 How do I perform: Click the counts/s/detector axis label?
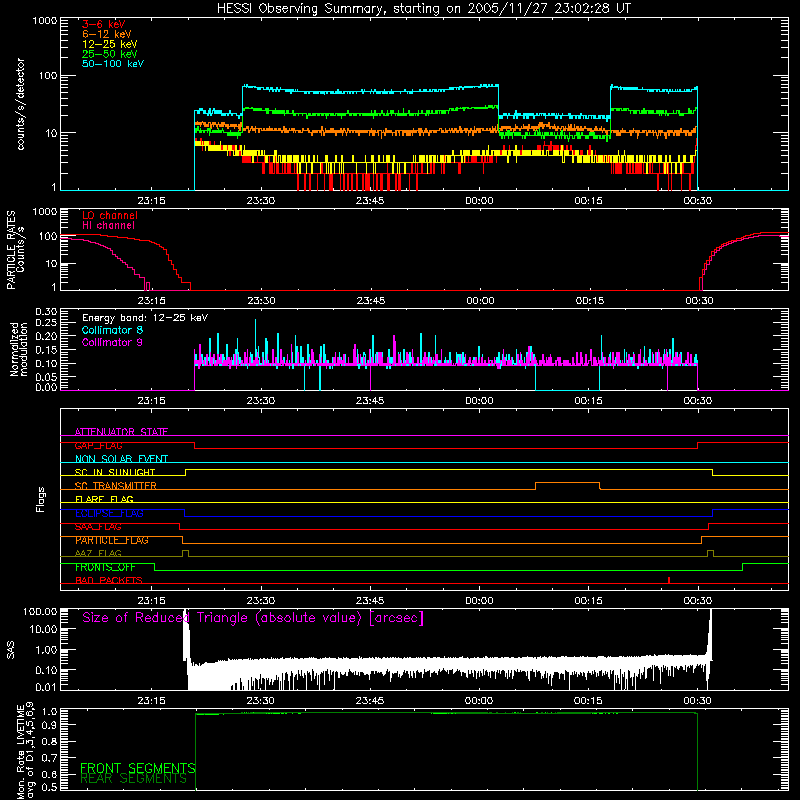click(x=20, y=104)
